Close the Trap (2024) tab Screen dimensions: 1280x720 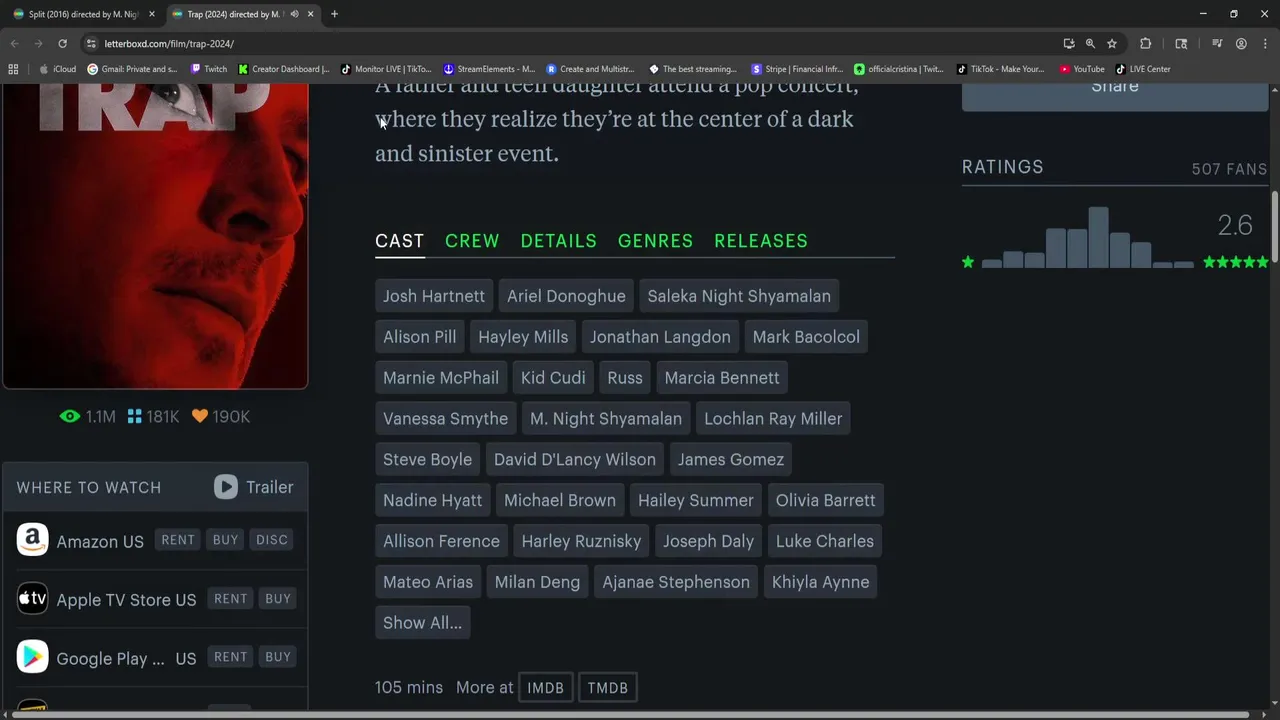tap(310, 14)
